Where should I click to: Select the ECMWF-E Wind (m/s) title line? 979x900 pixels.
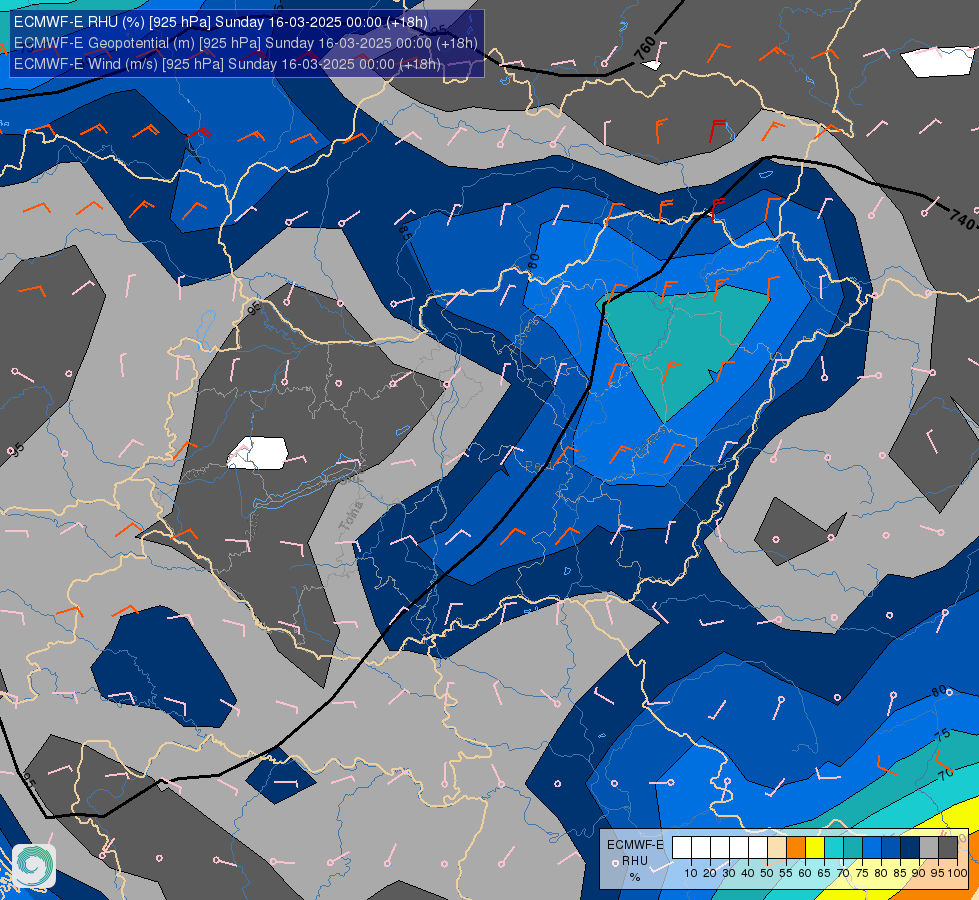pyautogui.click(x=227, y=64)
